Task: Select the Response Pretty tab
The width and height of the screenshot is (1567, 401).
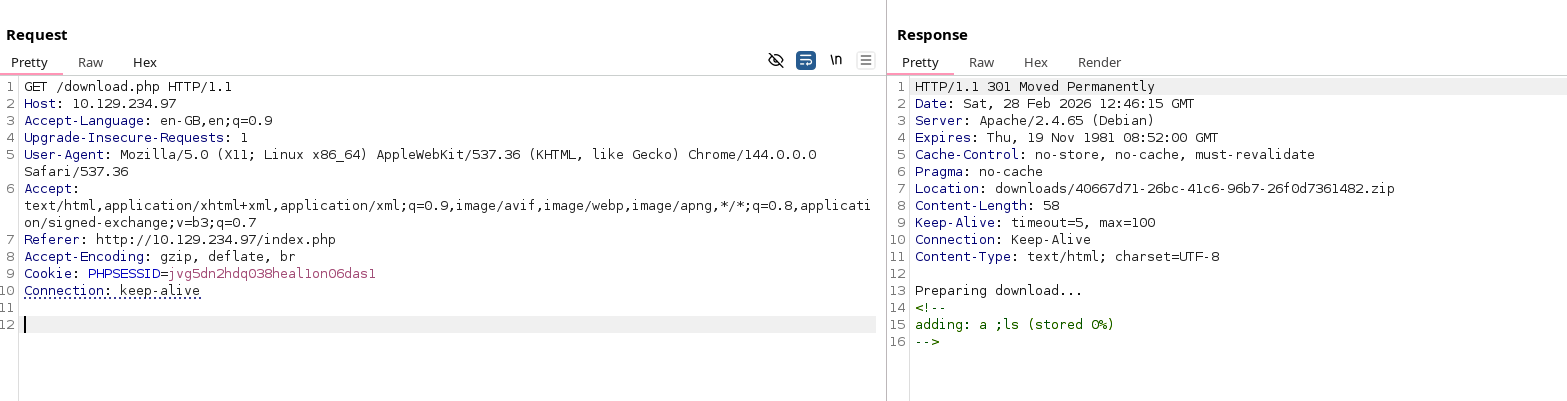Action: 920,62
